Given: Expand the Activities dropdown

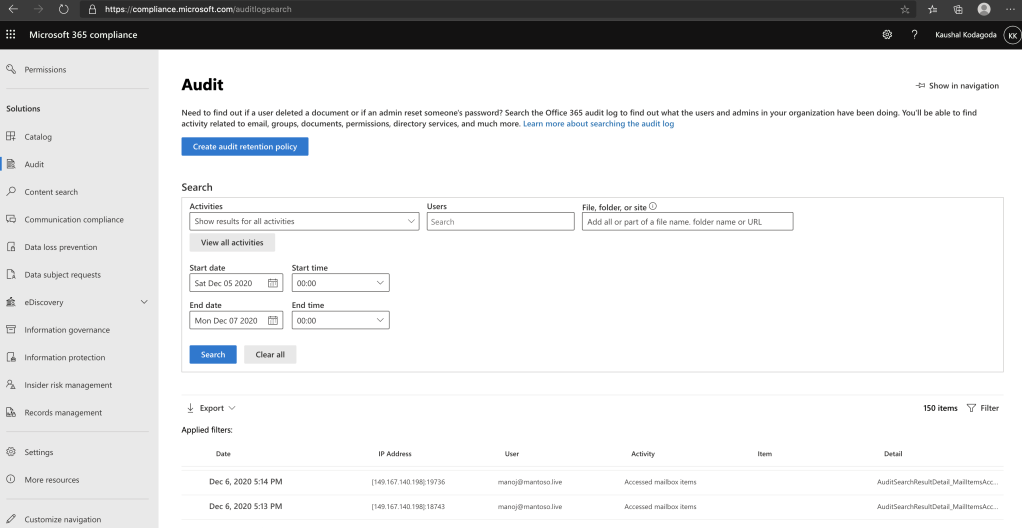Looking at the screenshot, I should coord(304,221).
